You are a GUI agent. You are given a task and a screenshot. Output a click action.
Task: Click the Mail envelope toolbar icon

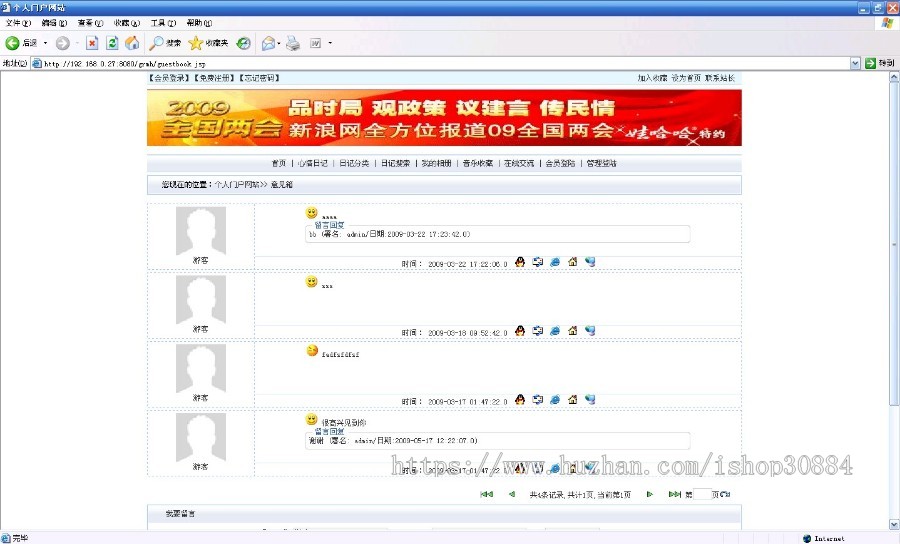coord(268,43)
